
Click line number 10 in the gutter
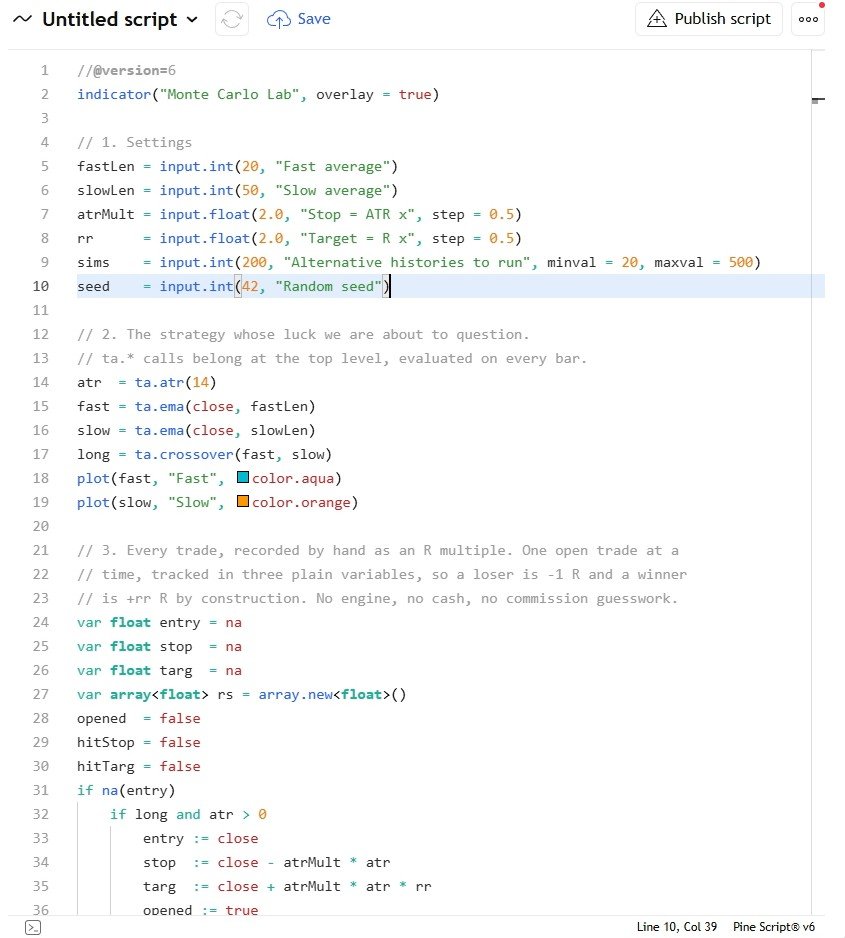point(41,287)
